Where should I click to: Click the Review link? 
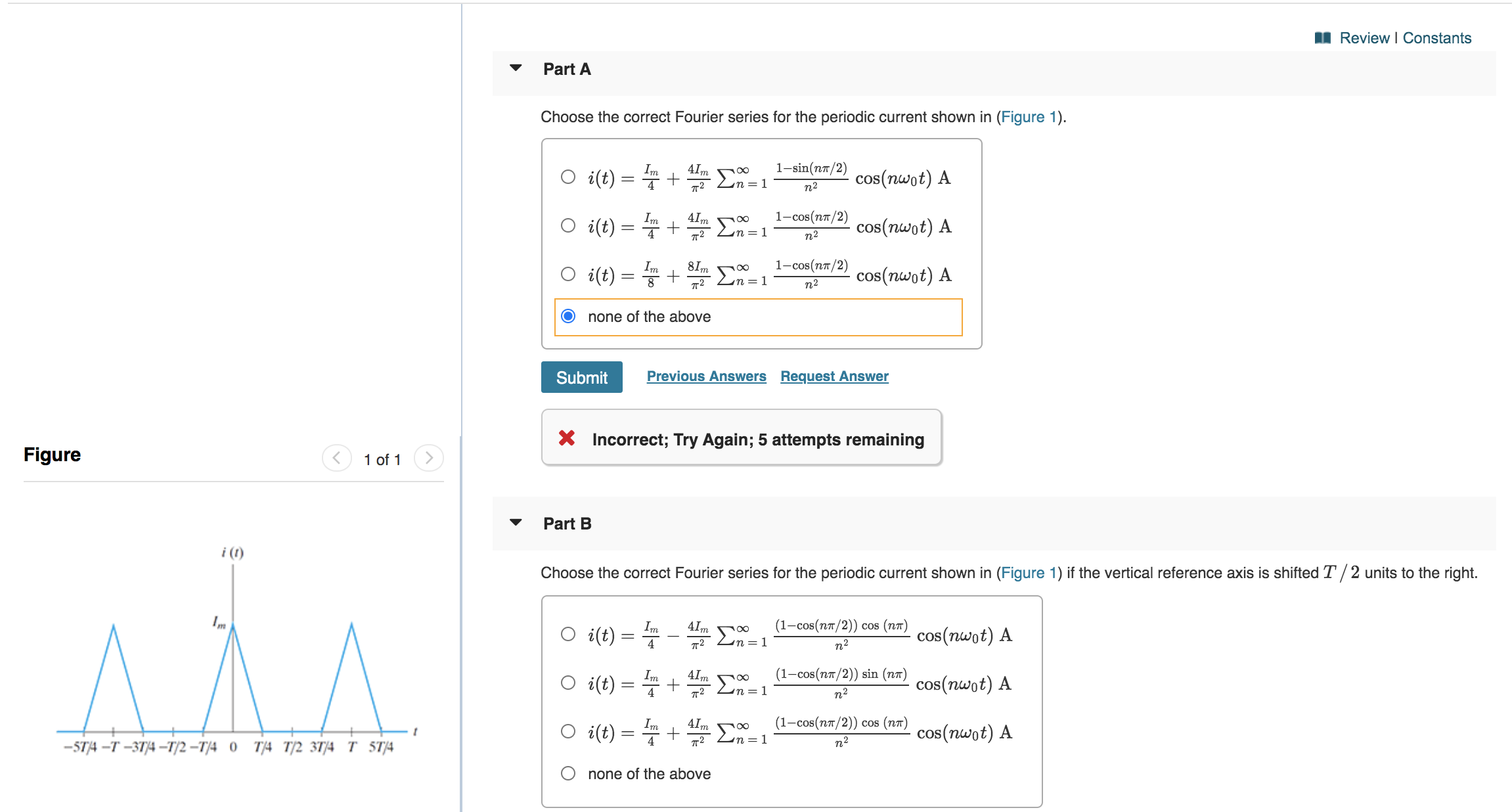[x=1365, y=37]
